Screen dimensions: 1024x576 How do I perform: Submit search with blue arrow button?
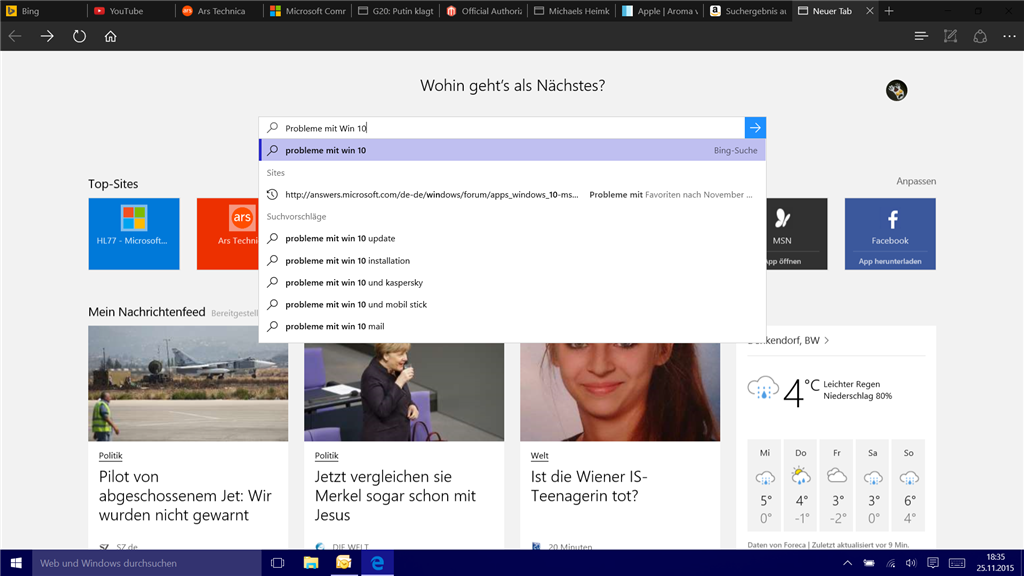(755, 128)
